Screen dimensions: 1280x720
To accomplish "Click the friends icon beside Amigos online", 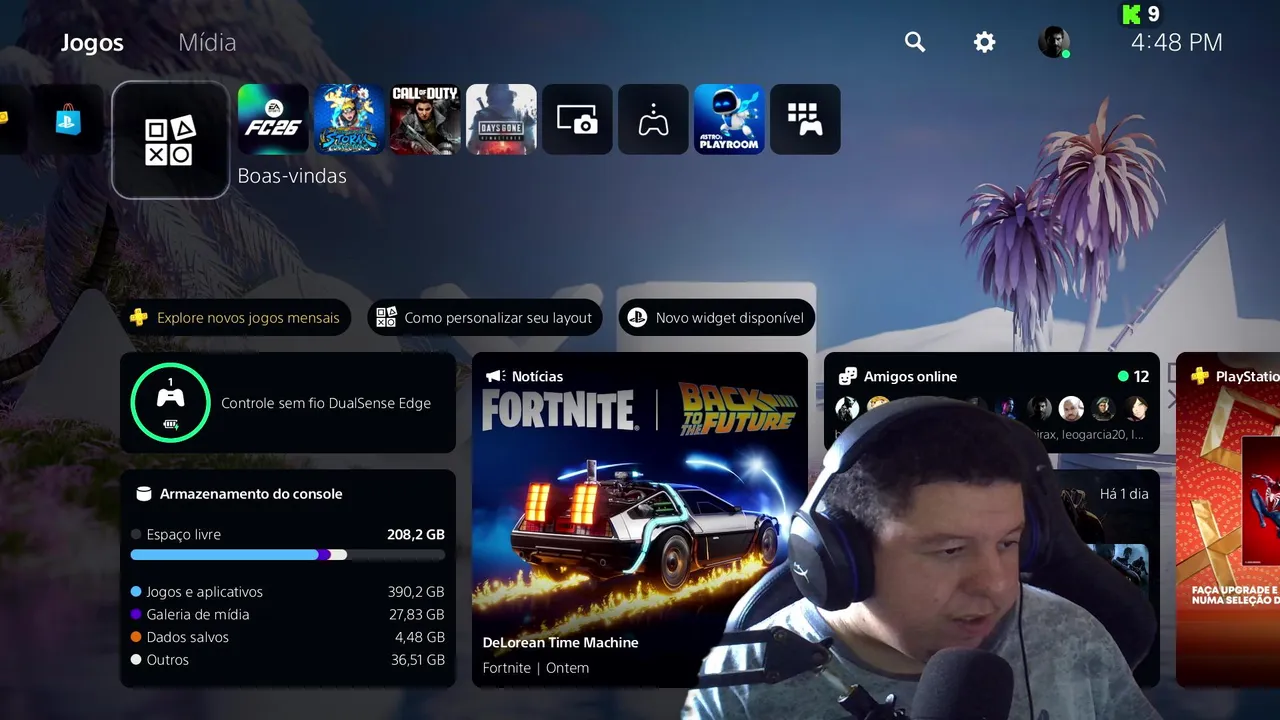I will click(x=847, y=377).
